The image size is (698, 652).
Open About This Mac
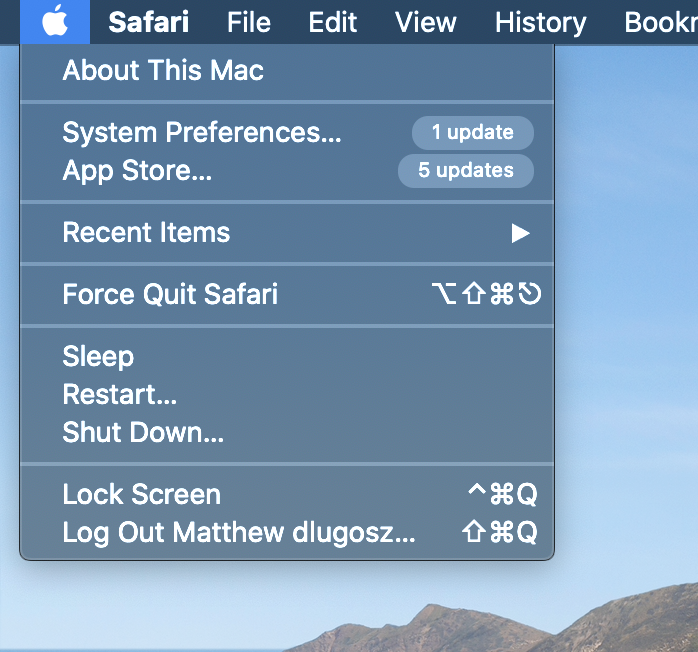coord(163,71)
